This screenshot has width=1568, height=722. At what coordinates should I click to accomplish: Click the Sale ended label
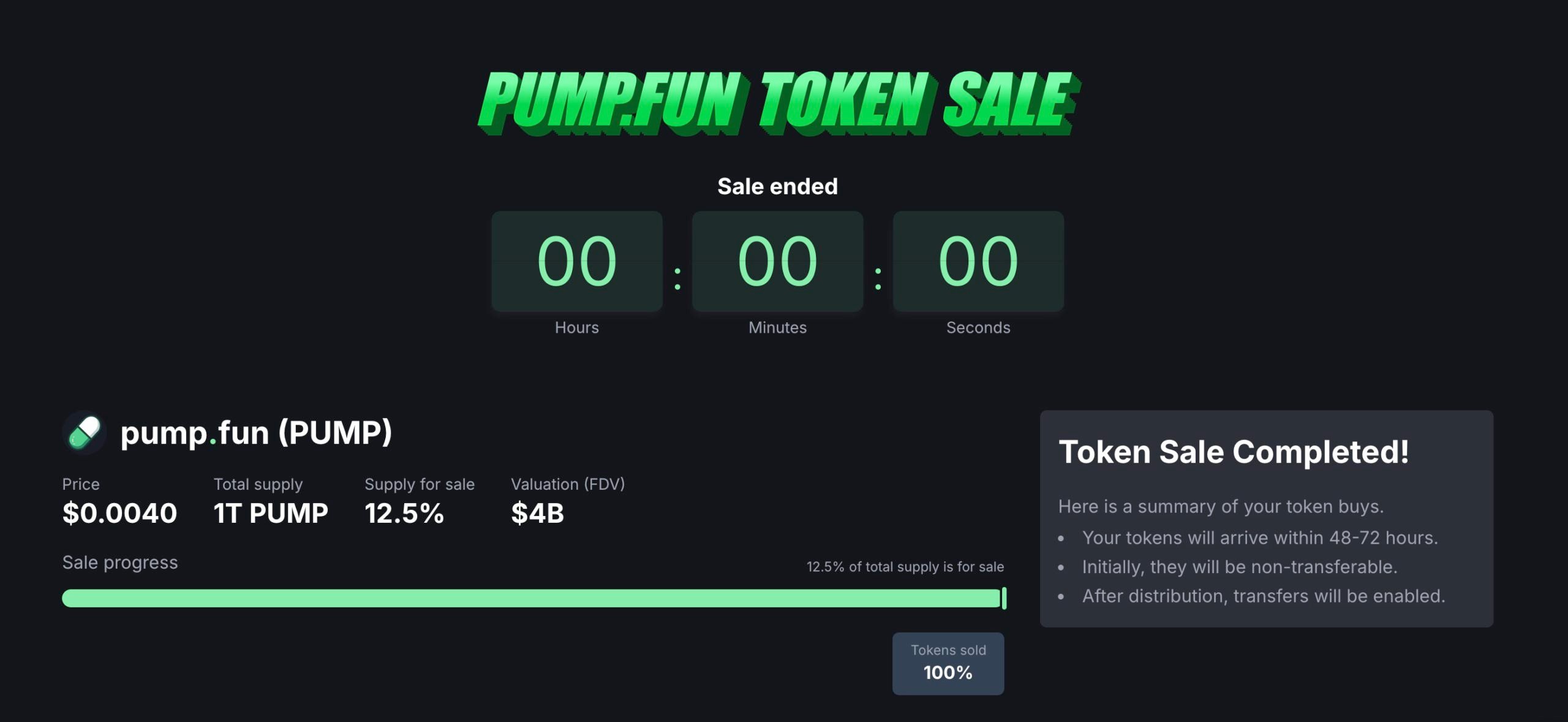pyautogui.click(x=778, y=186)
